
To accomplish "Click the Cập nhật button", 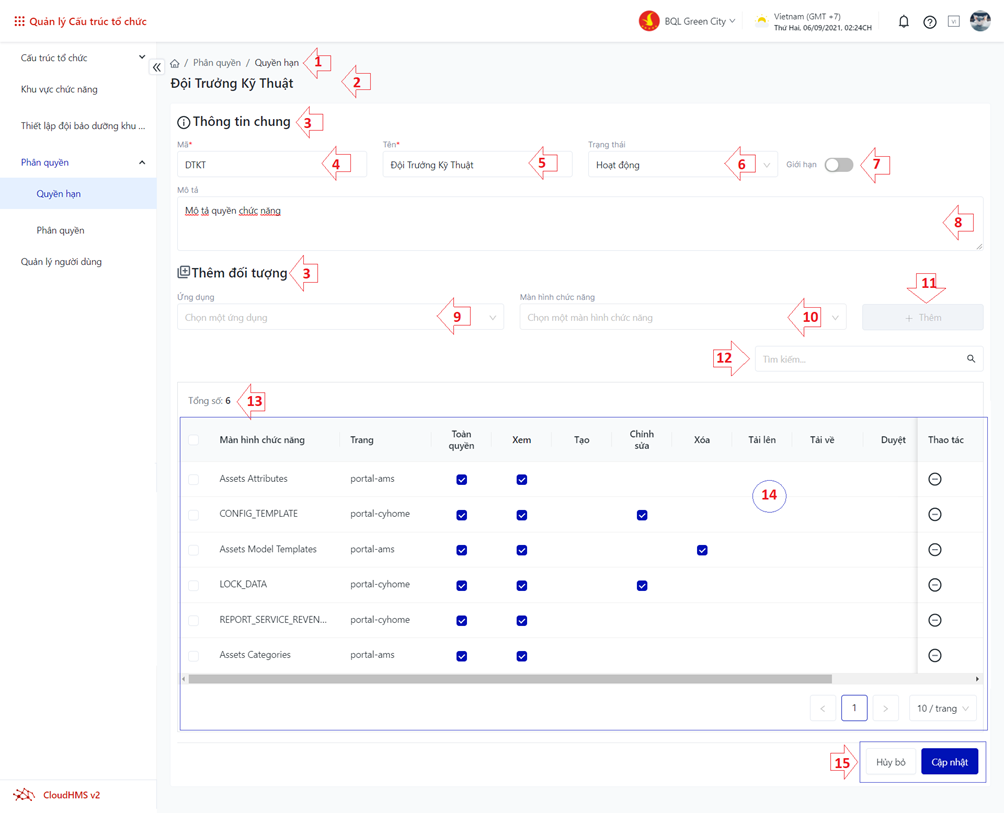I will [x=949, y=762].
